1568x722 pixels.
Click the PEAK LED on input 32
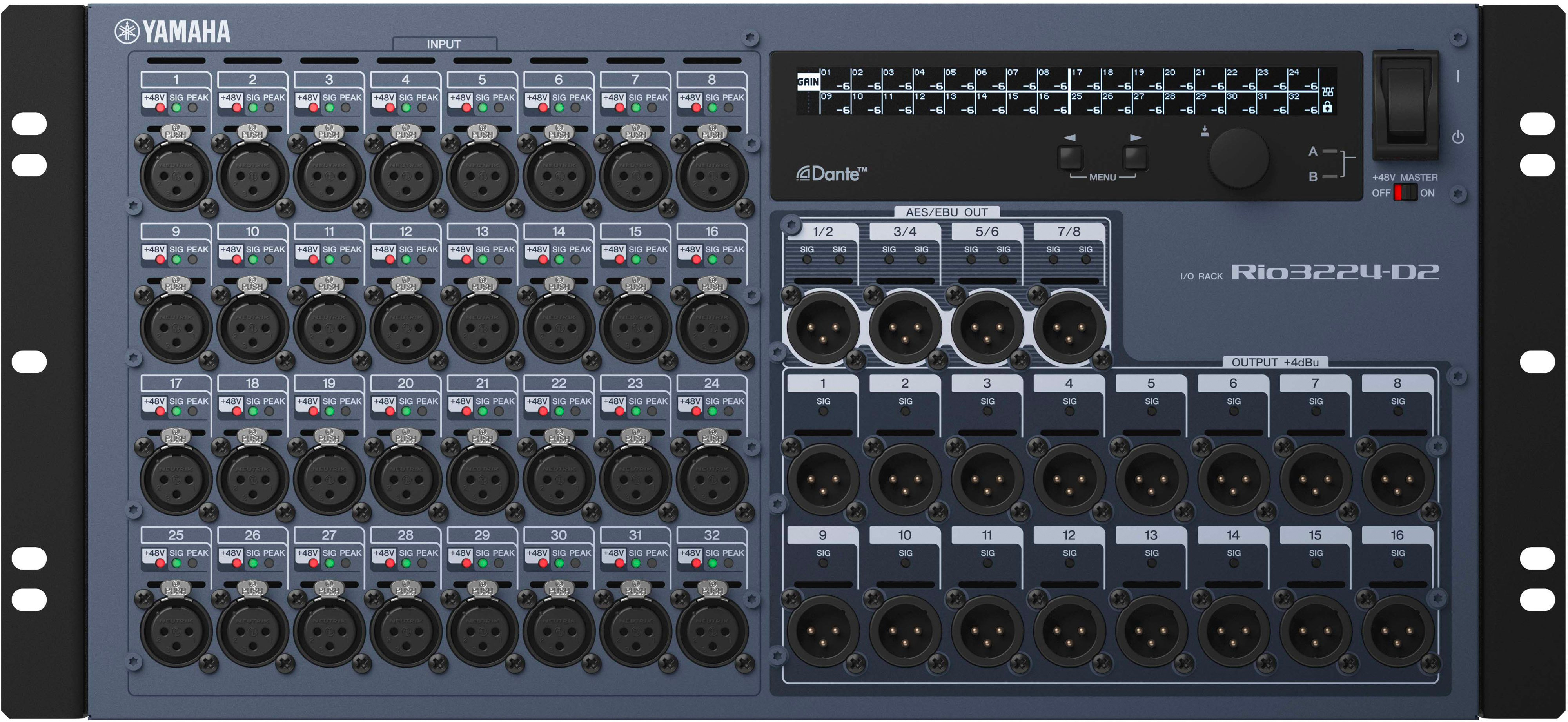coord(729,564)
